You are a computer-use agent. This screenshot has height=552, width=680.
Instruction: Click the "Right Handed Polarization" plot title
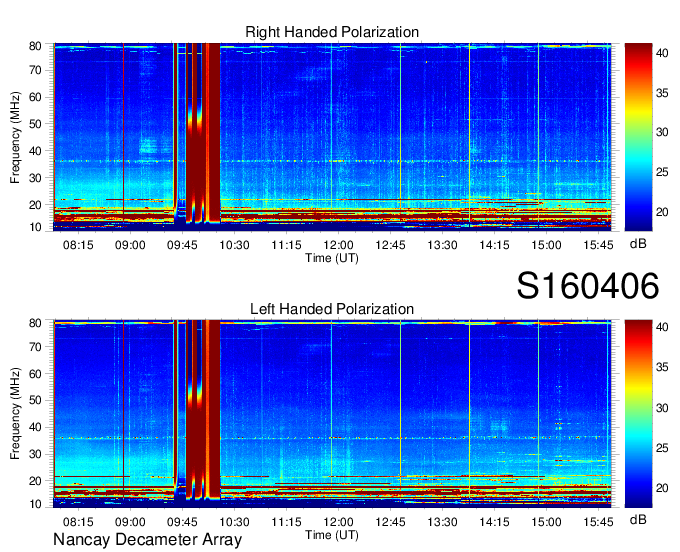click(x=332, y=32)
